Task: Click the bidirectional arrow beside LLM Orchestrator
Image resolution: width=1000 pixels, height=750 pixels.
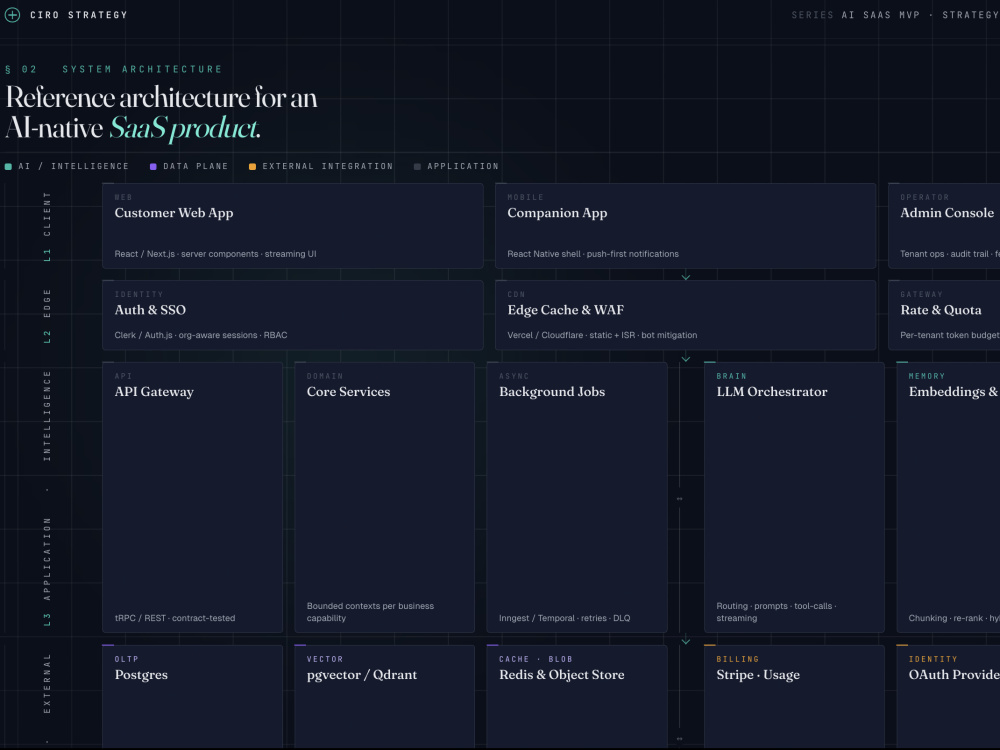Action: (x=679, y=499)
